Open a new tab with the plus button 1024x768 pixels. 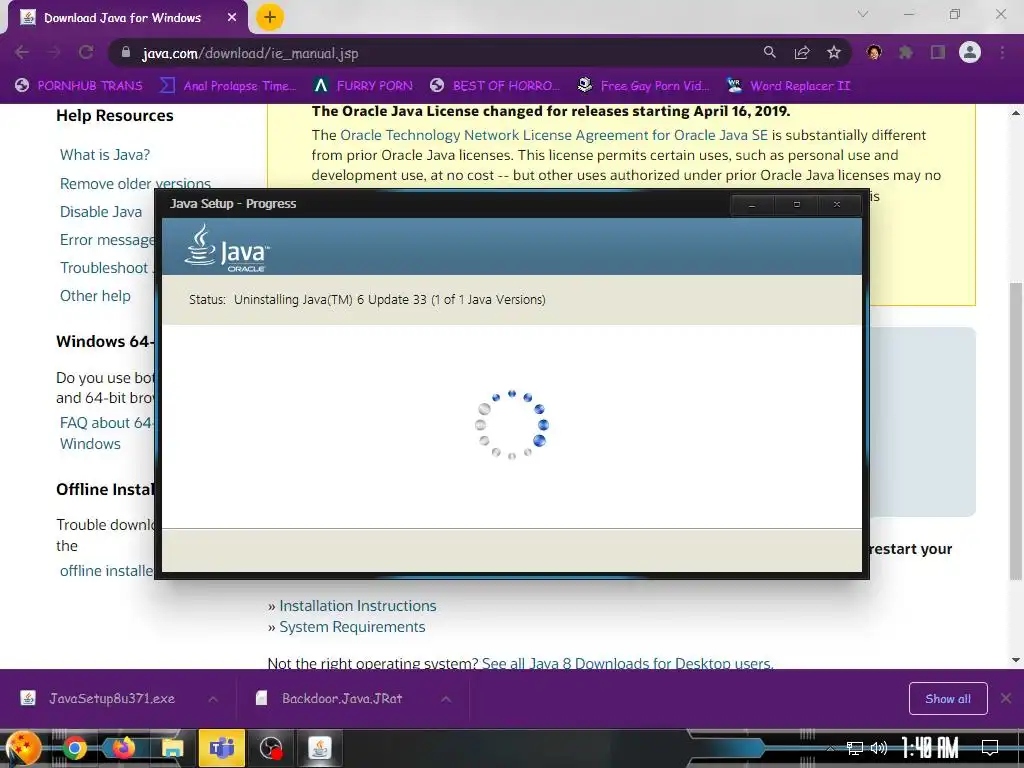(x=270, y=17)
